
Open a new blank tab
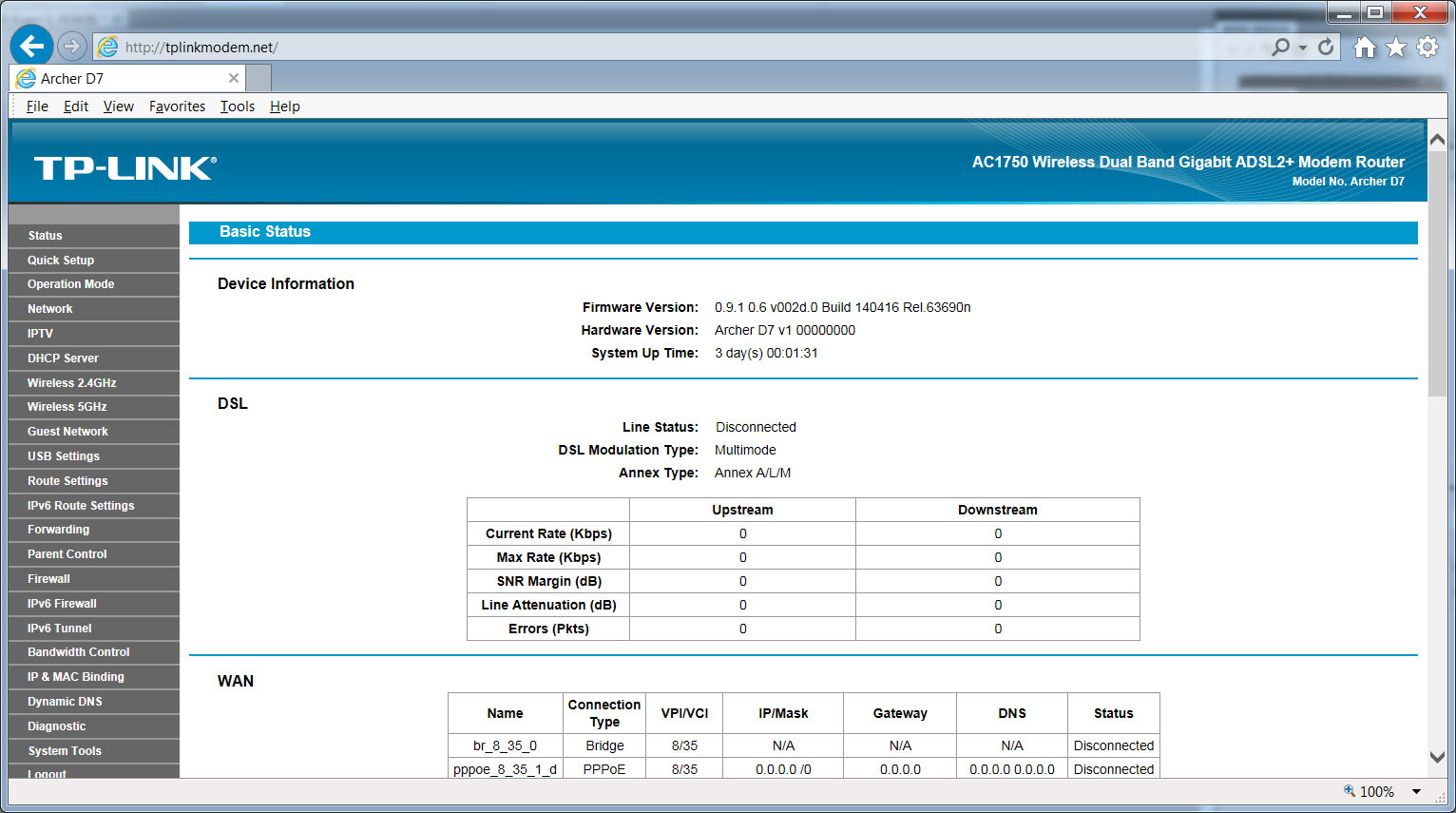[x=259, y=78]
